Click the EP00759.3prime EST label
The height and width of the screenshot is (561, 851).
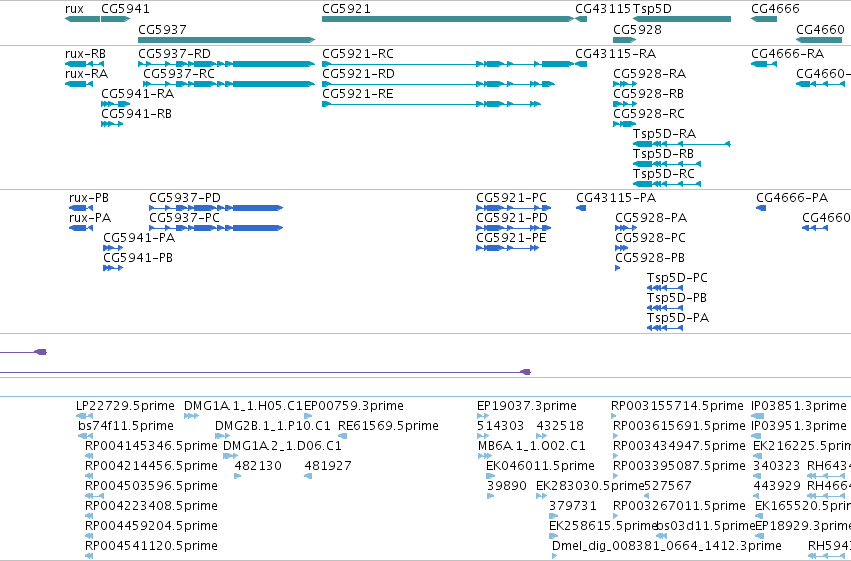(x=354, y=406)
